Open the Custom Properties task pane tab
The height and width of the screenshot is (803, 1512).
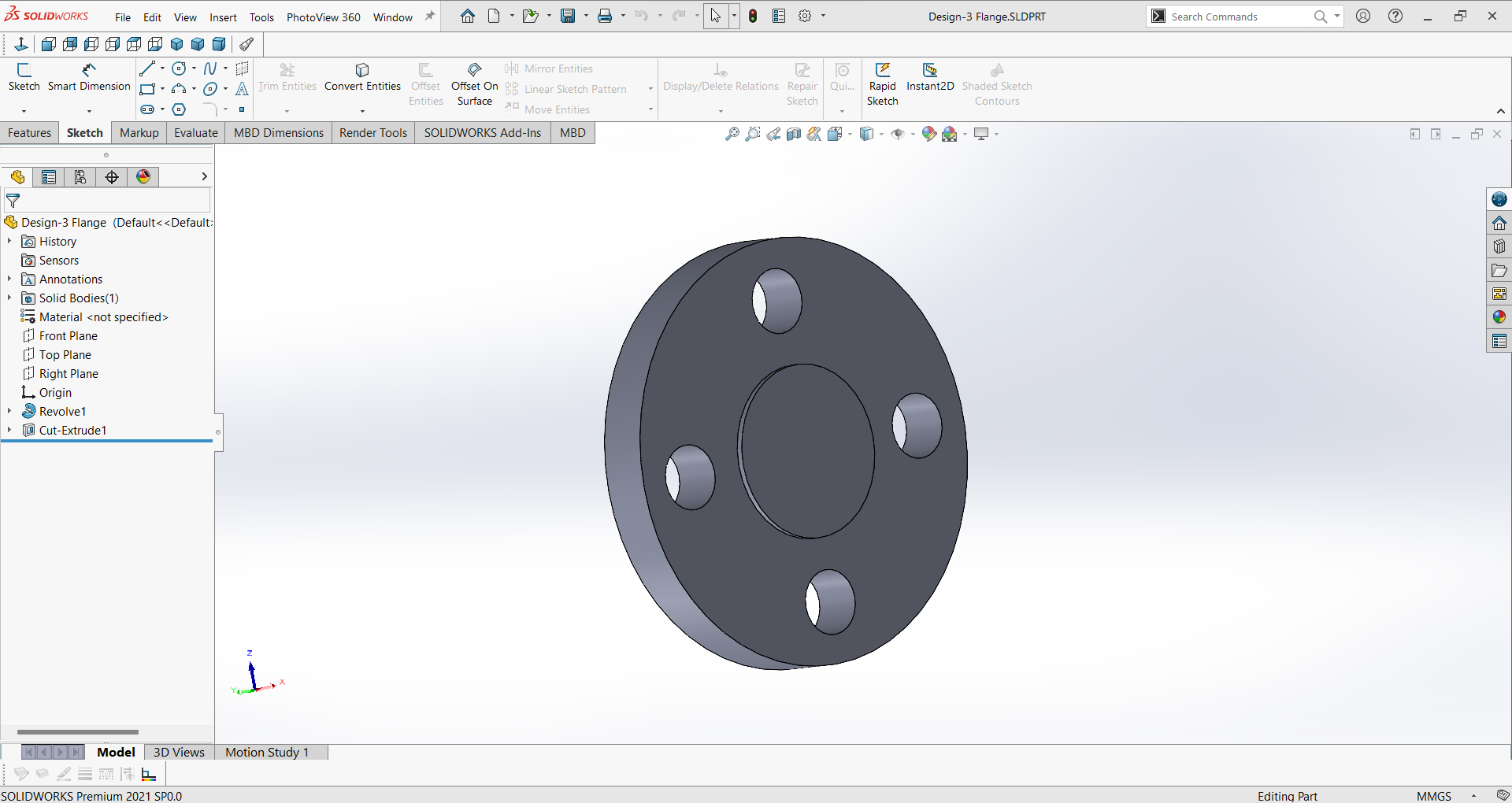[1499, 341]
